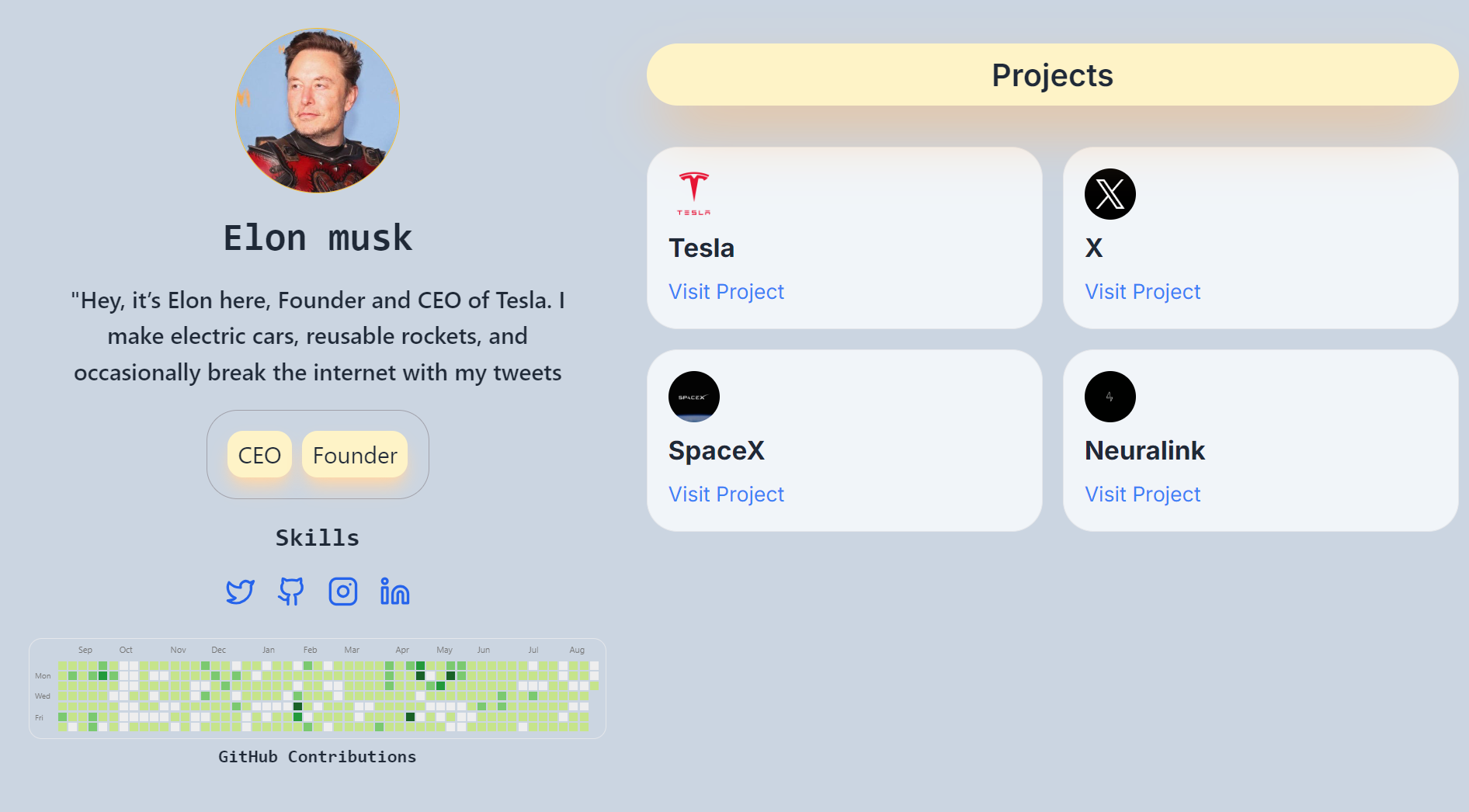Open the Instagram profile icon
The width and height of the screenshot is (1469, 812).
click(x=343, y=592)
